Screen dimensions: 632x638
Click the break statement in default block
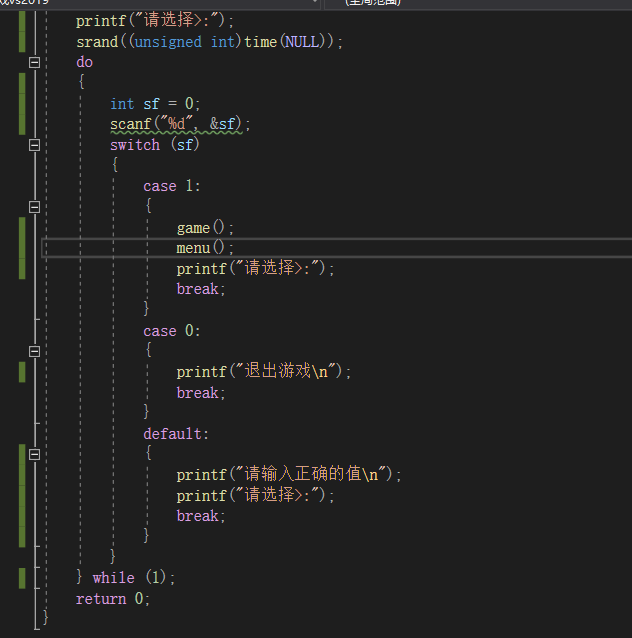[201, 516]
